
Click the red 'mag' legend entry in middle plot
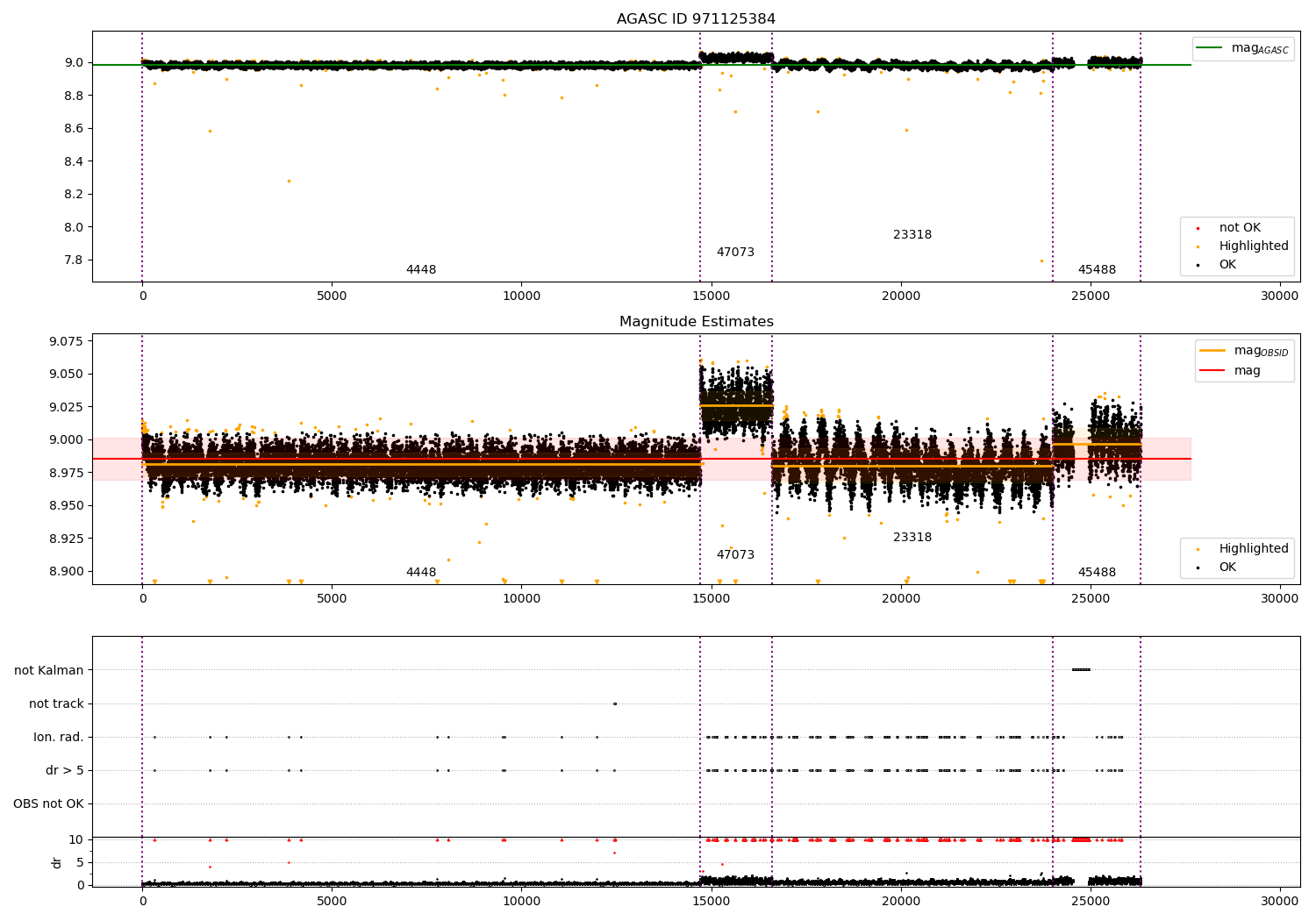(1230, 371)
